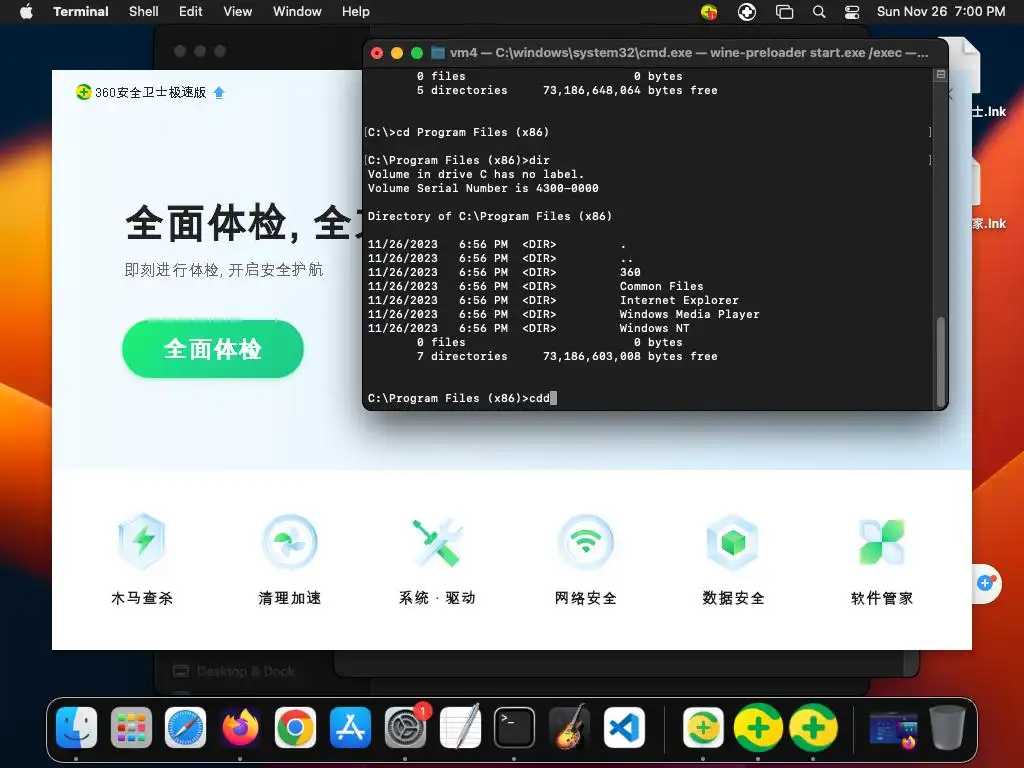Image resolution: width=1024 pixels, height=768 pixels.
Task: Open the View menu
Action: pyautogui.click(x=238, y=11)
